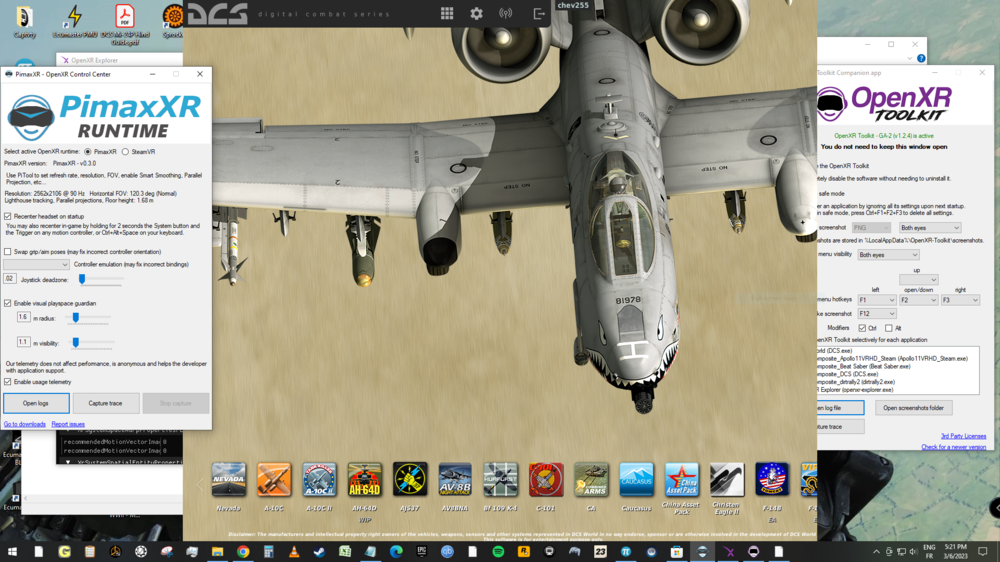The width and height of the screenshot is (1000, 562).
Task: Toggle Recenter headset on startup
Action: [x=8, y=216]
